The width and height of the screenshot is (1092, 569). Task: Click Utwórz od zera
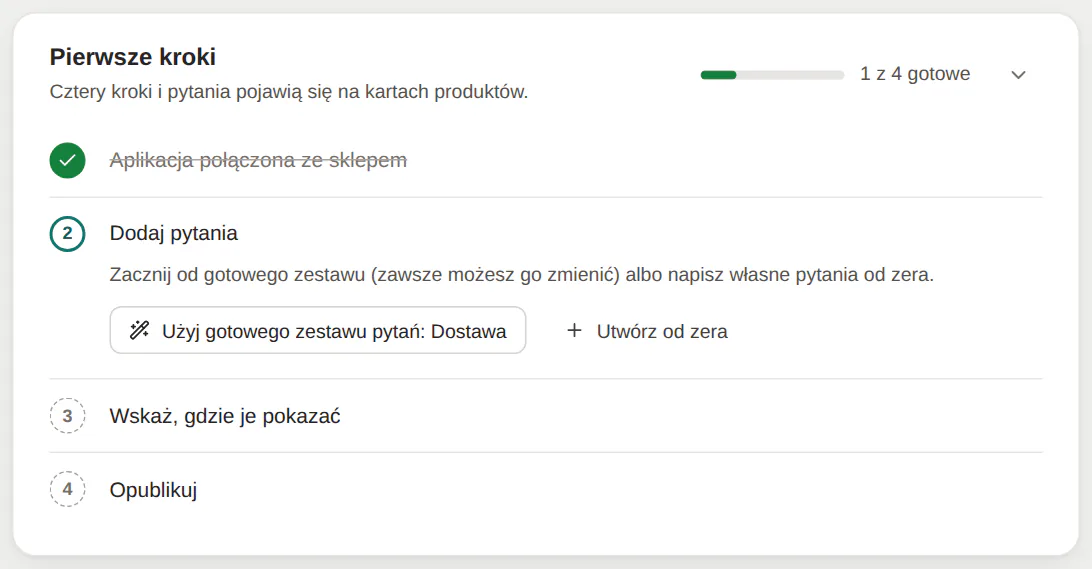[x=647, y=331]
